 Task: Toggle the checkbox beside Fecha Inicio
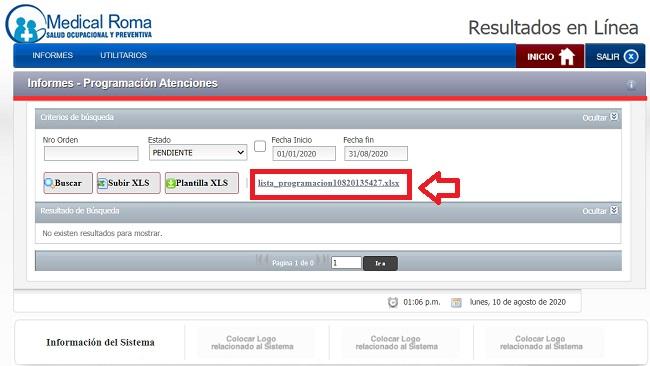tap(260, 146)
